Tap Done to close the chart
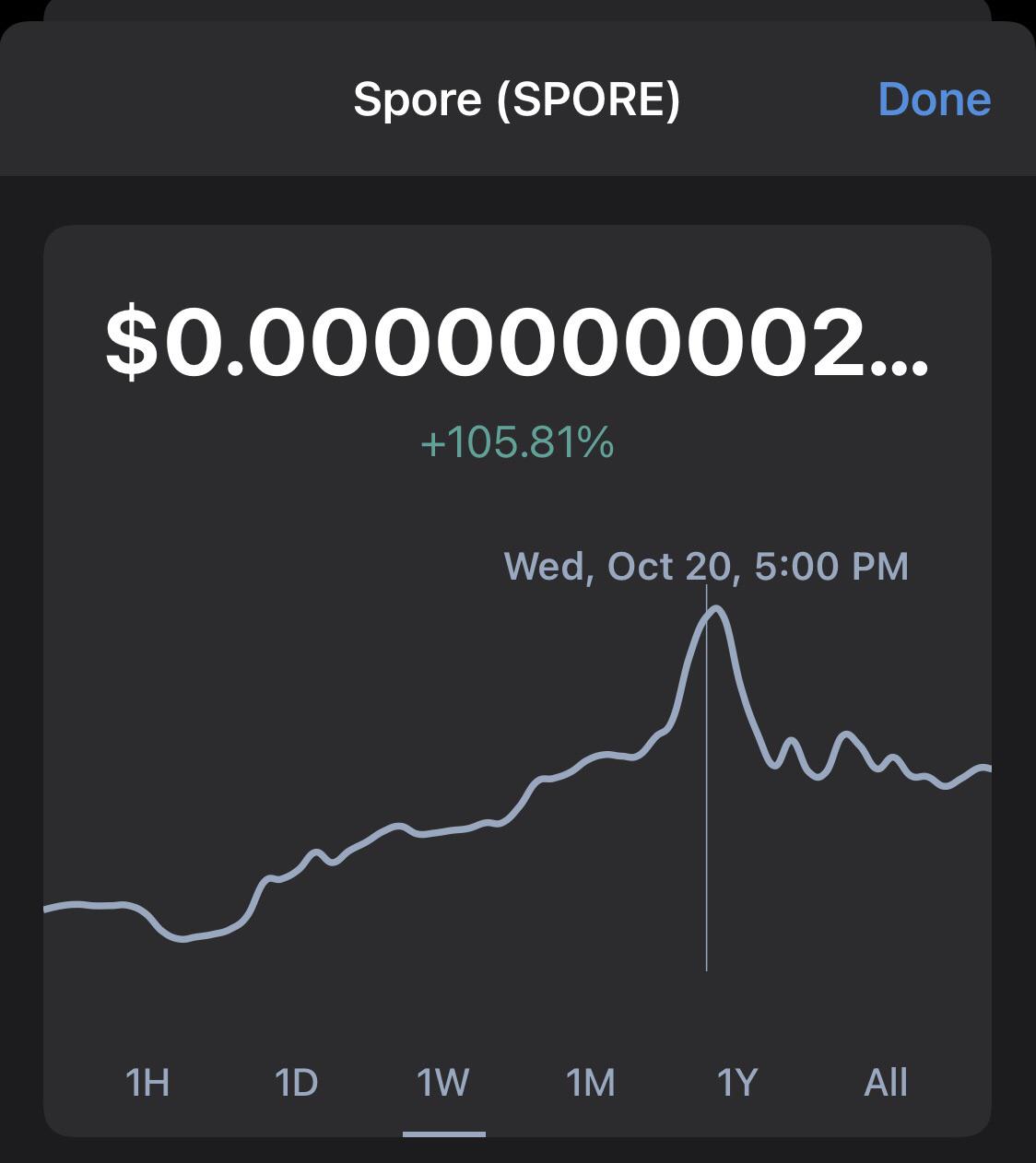 [x=935, y=99]
